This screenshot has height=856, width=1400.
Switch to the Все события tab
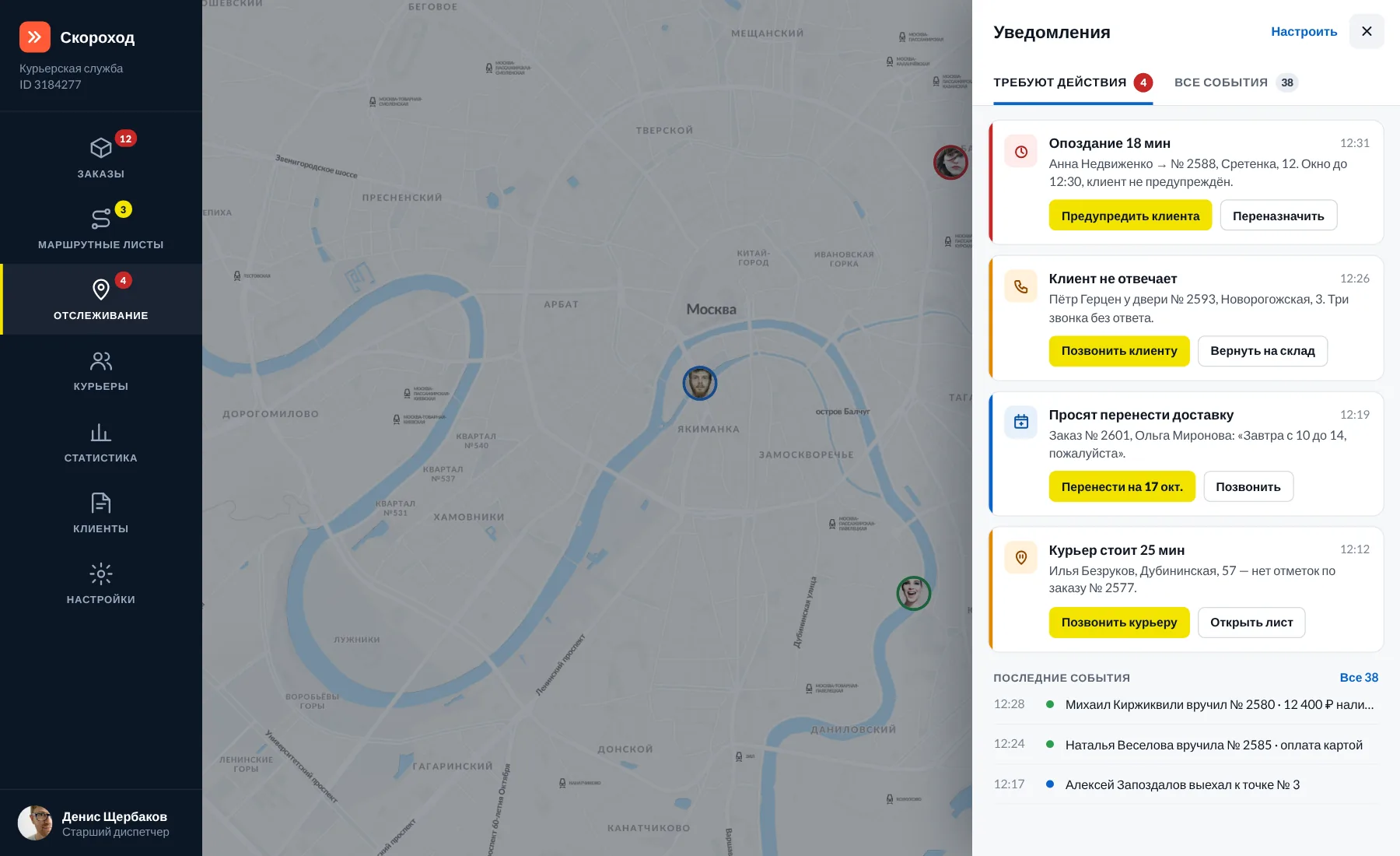[x=1236, y=82]
